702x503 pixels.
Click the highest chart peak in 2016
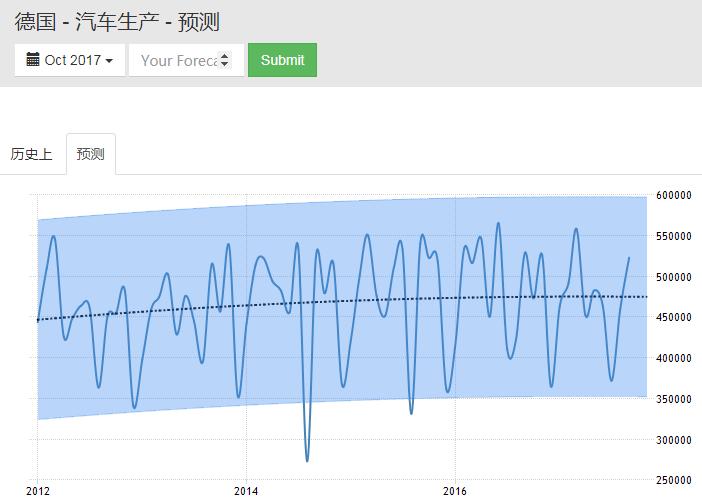(x=498, y=223)
